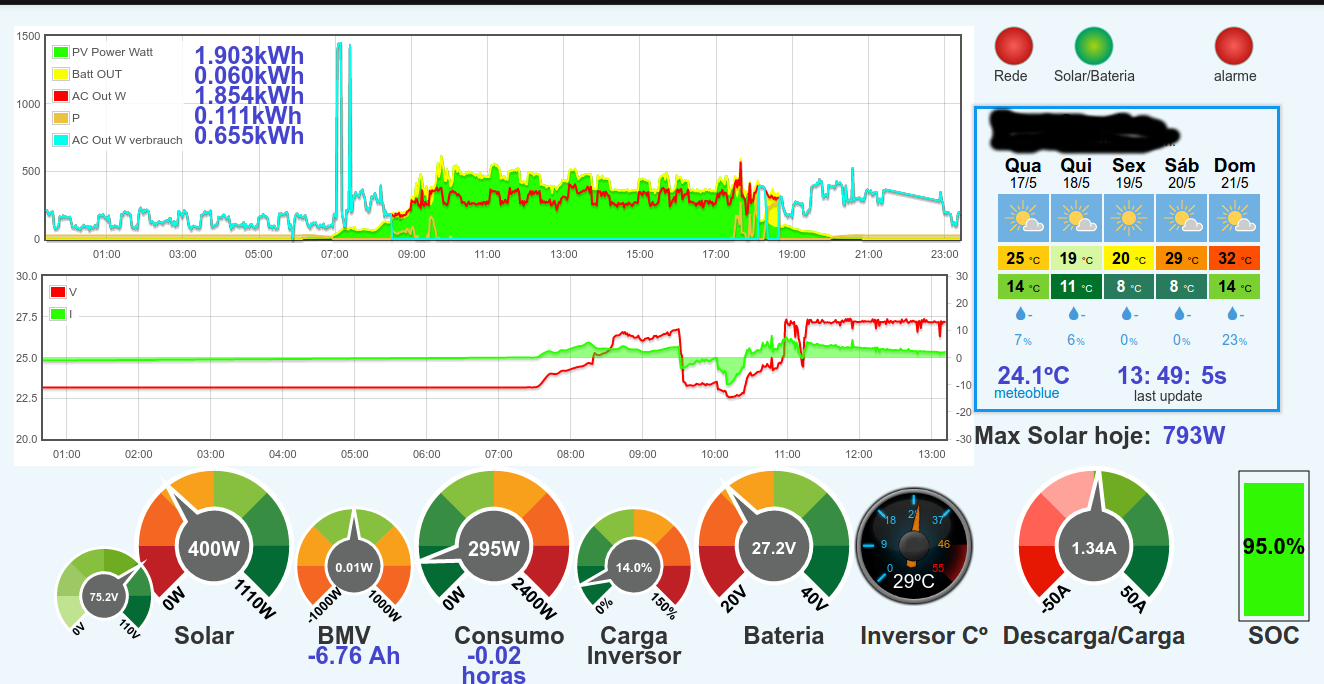
Task: Open the meteoblue link
Action: click(x=1026, y=393)
